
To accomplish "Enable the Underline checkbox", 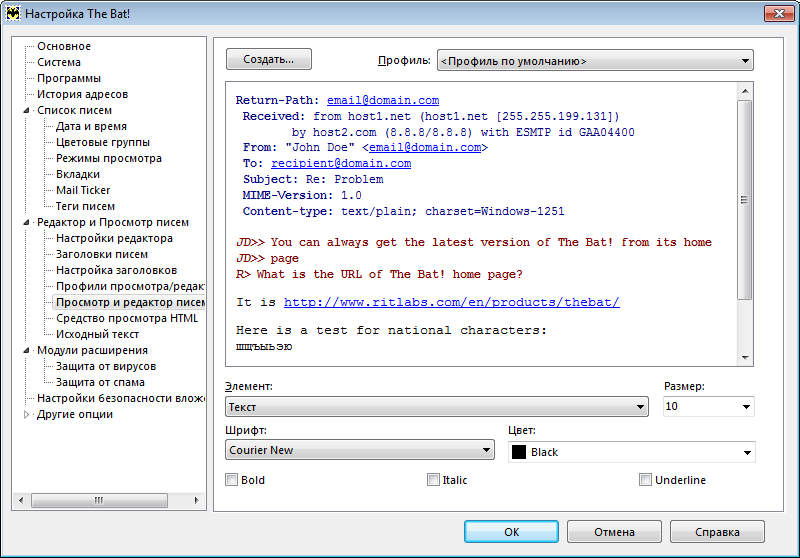I will point(645,480).
